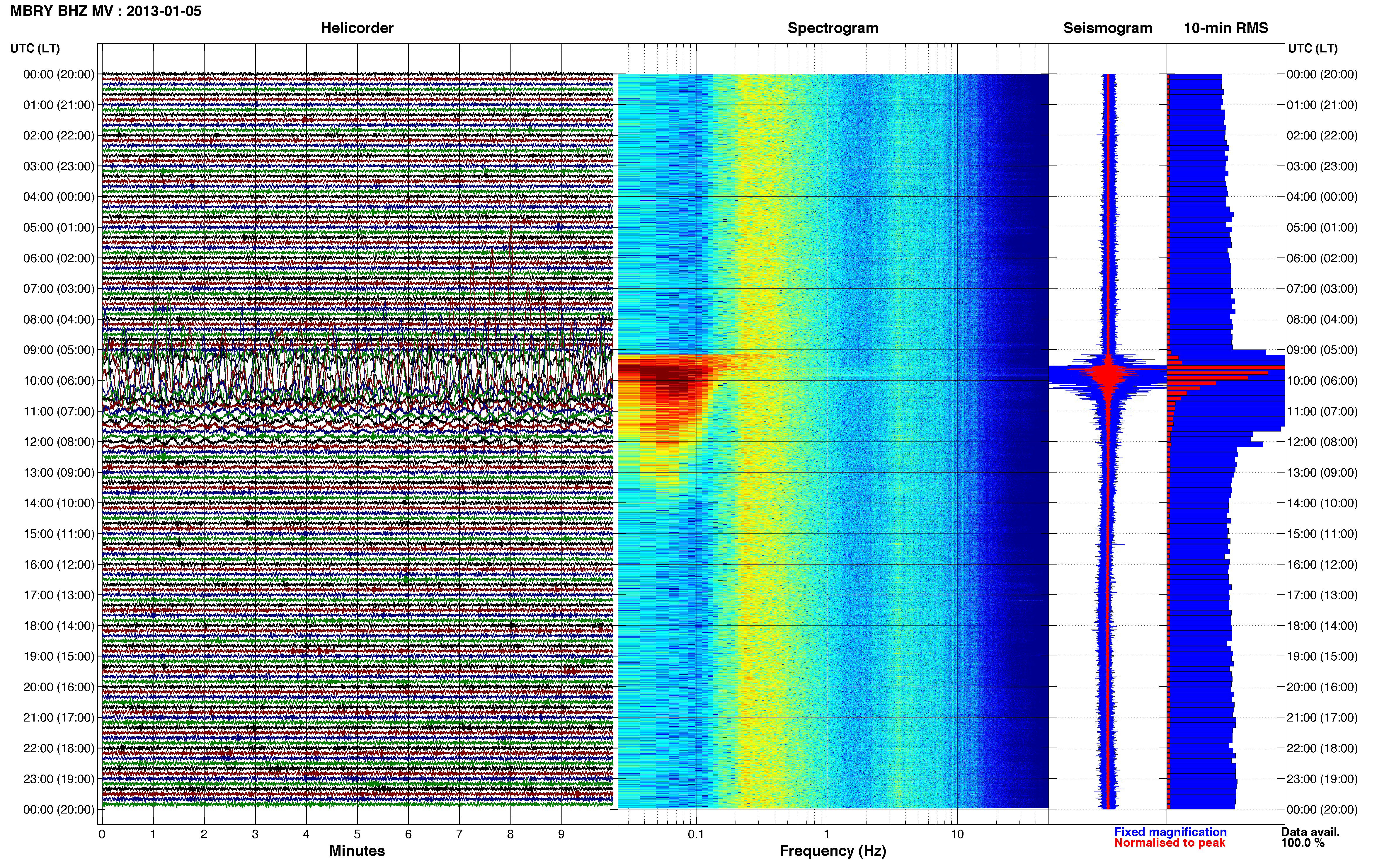Click the title 'MBRY BHZ MV : 2013-01-05'
Image resolution: width=1389 pixels, height=868 pixels.
point(106,11)
